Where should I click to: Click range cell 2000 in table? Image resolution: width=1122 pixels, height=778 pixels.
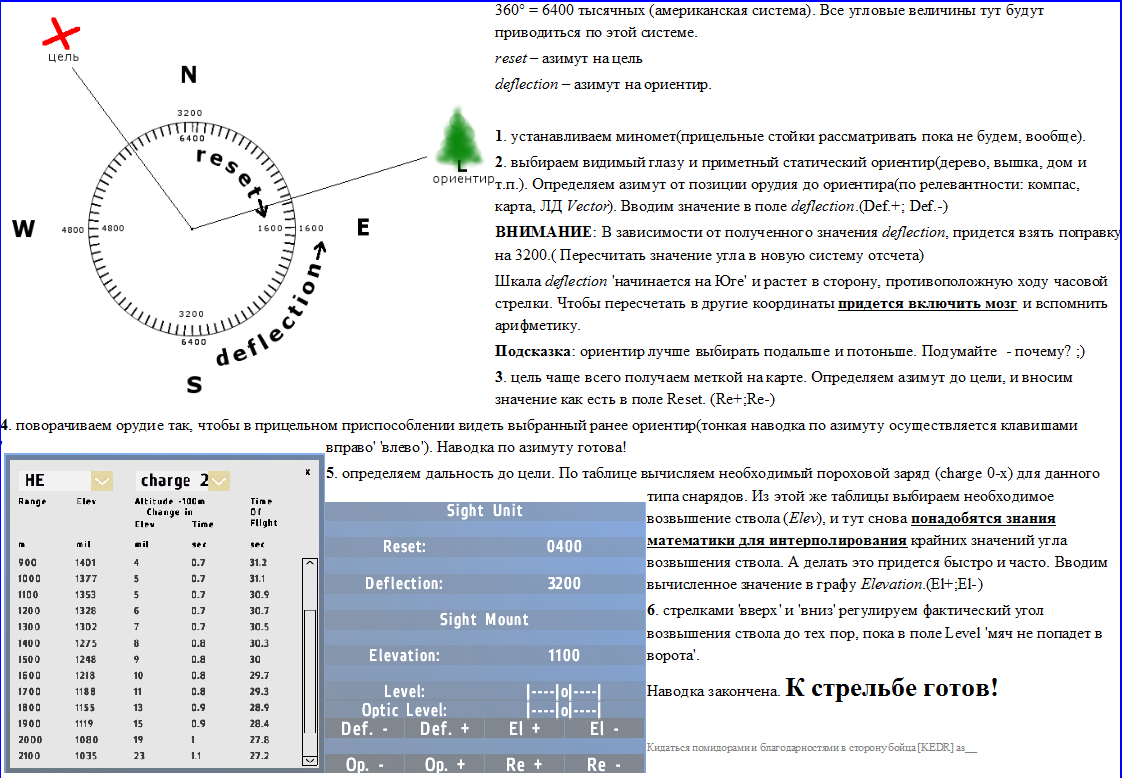point(29,740)
